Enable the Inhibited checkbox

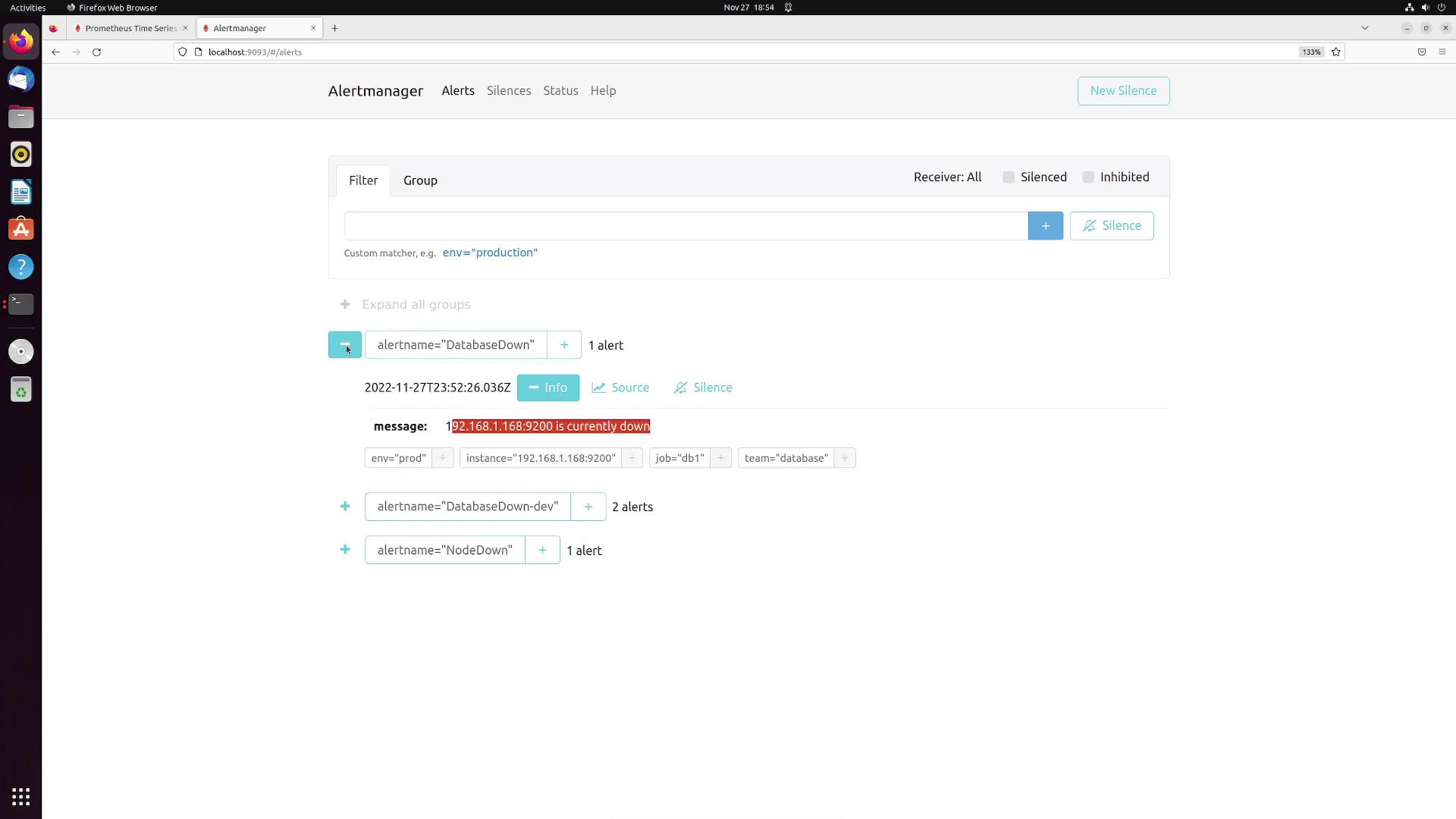(x=1088, y=177)
